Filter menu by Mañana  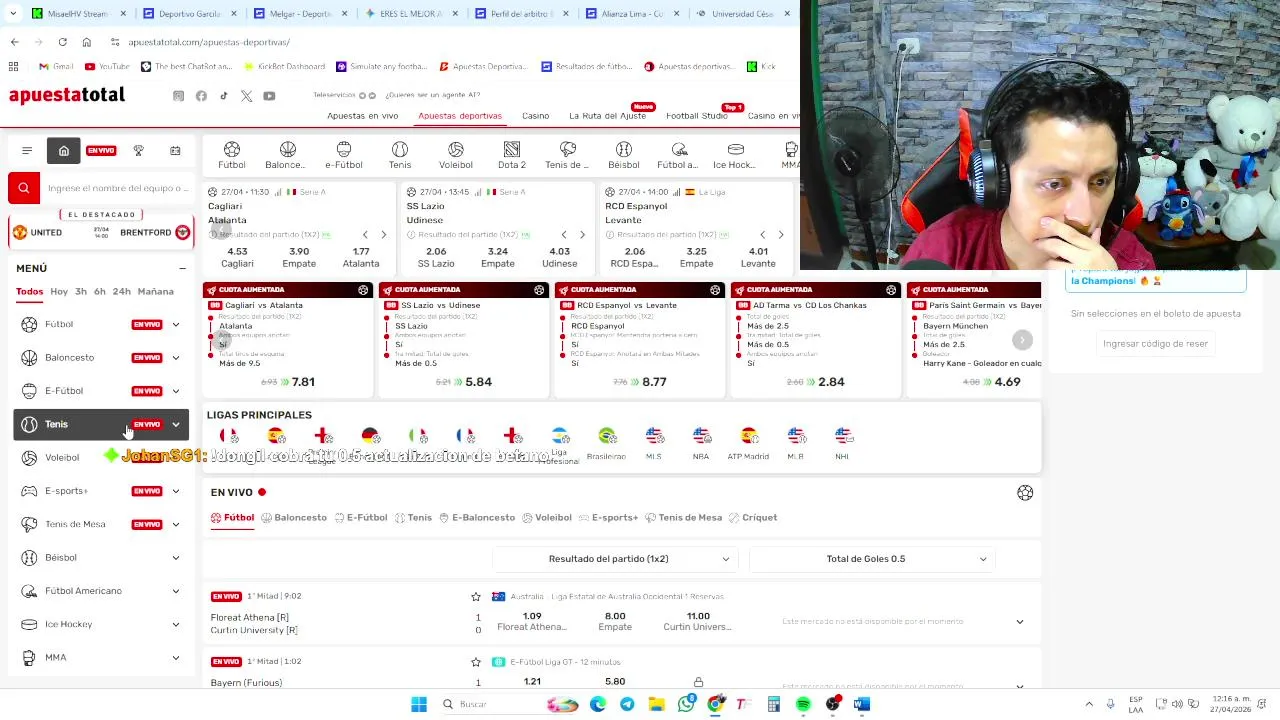[x=155, y=291]
